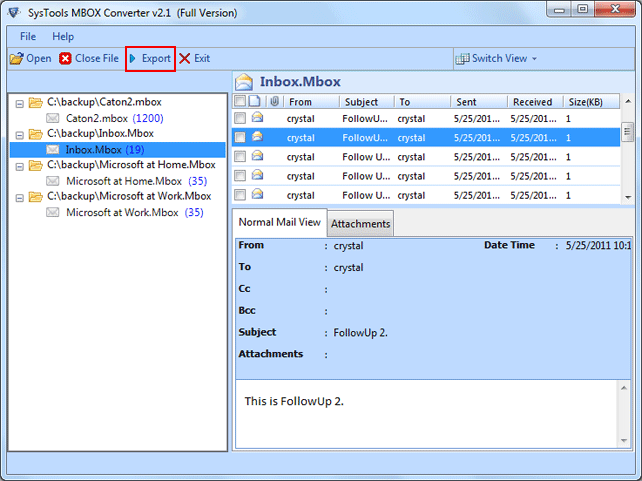The width and height of the screenshot is (642, 481).
Task: Click the red Close File icon
Action: (66, 59)
